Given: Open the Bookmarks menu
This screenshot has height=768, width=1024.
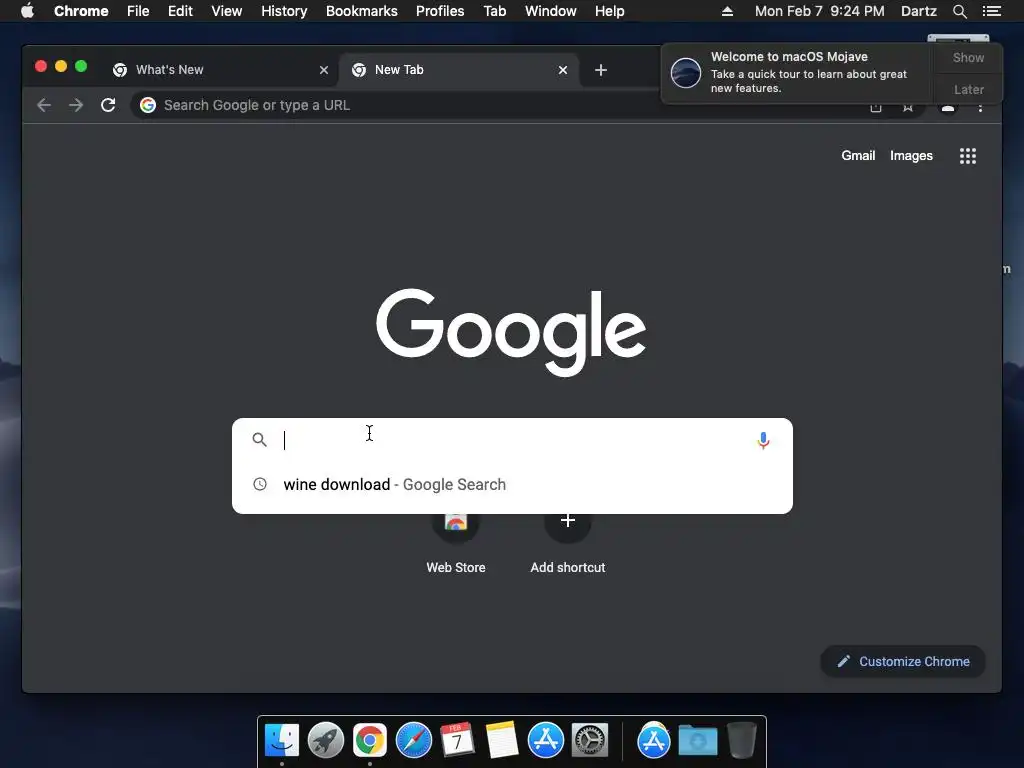Looking at the screenshot, I should click(x=362, y=11).
